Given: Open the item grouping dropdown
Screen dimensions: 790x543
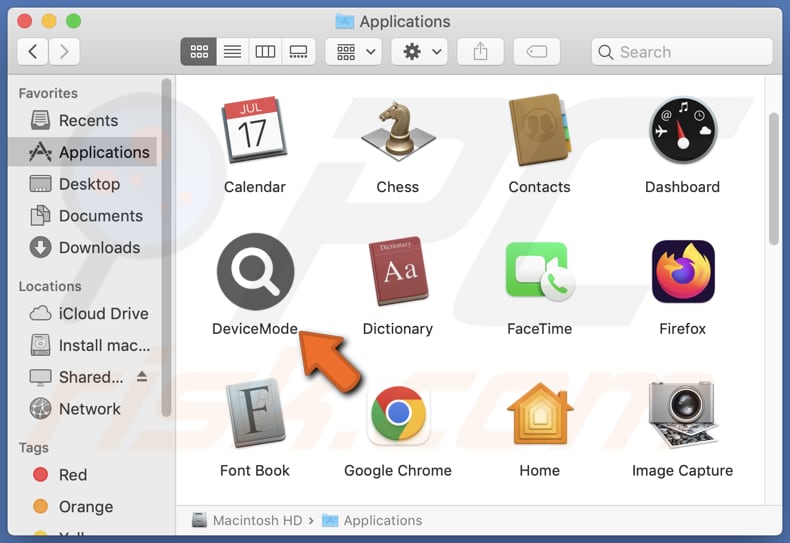Looking at the screenshot, I should pyautogui.click(x=354, y=51).
